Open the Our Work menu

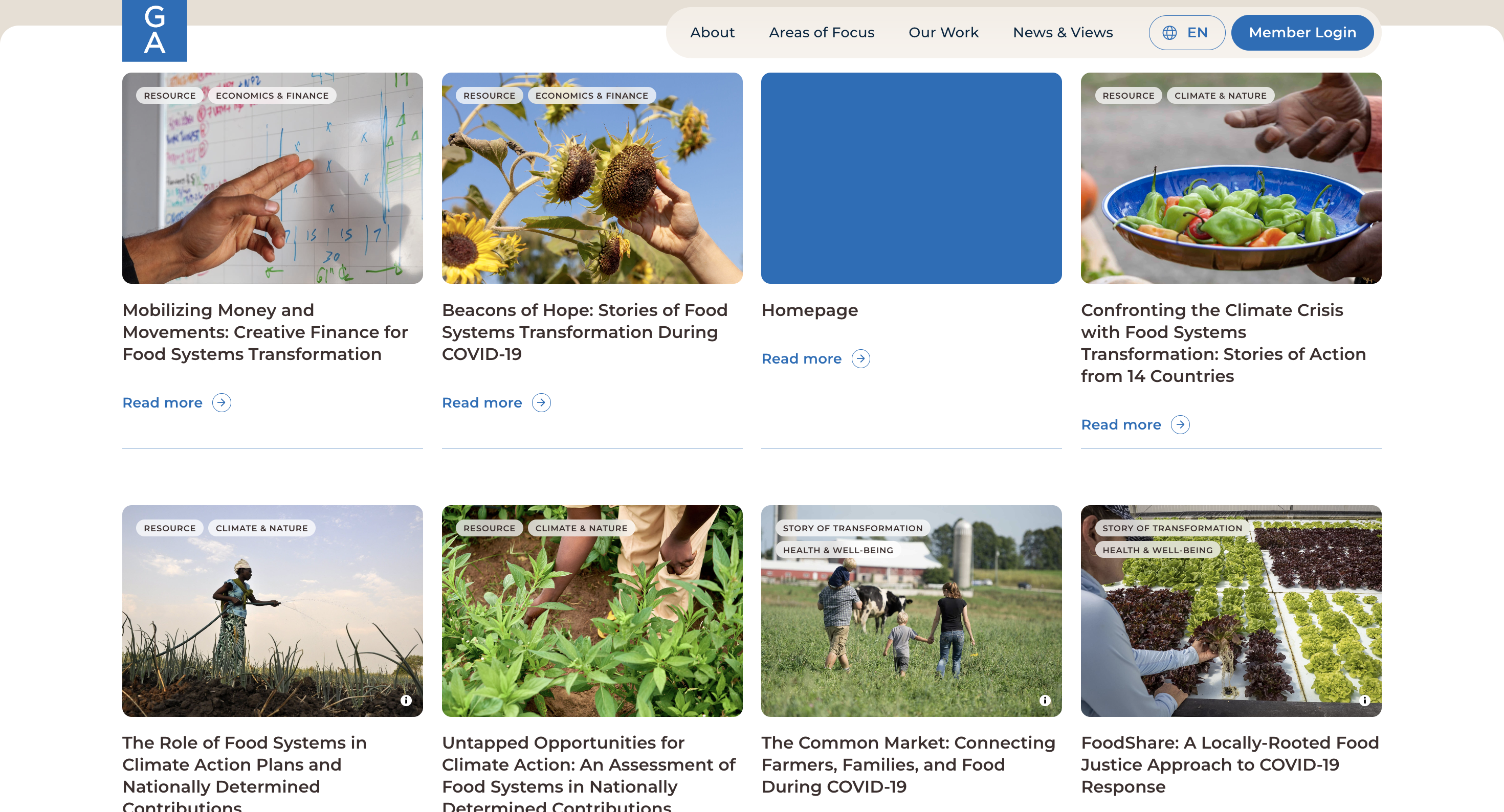coord(943,33)
